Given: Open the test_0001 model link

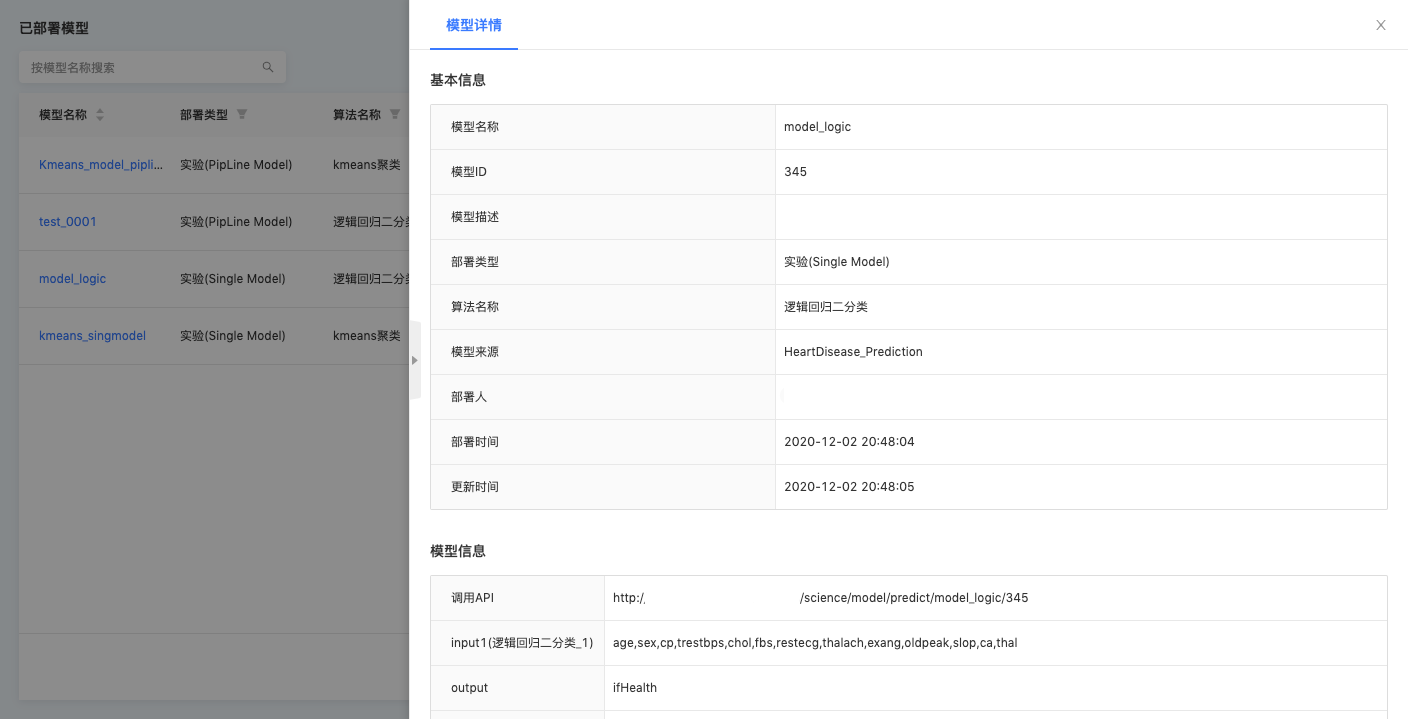Looking at the screenshot, I should click(x=68, y=221).
